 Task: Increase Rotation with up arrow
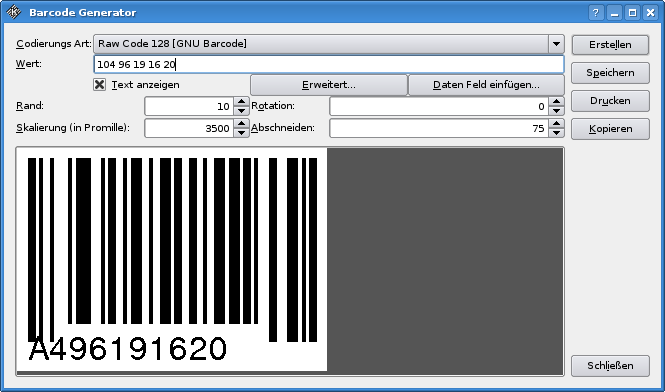coord(556,101)
